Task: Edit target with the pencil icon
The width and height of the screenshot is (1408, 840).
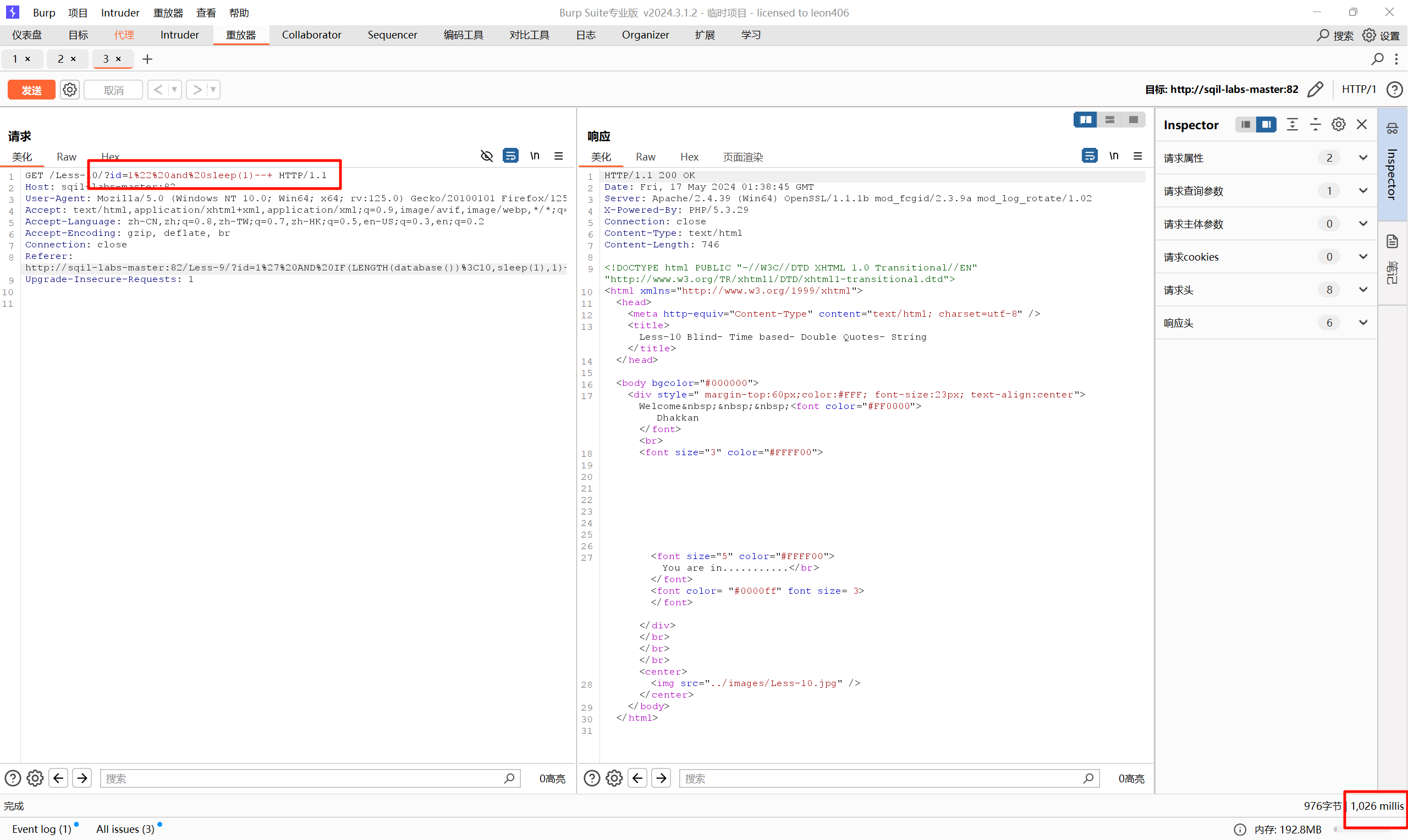Action: (1315, 90)
